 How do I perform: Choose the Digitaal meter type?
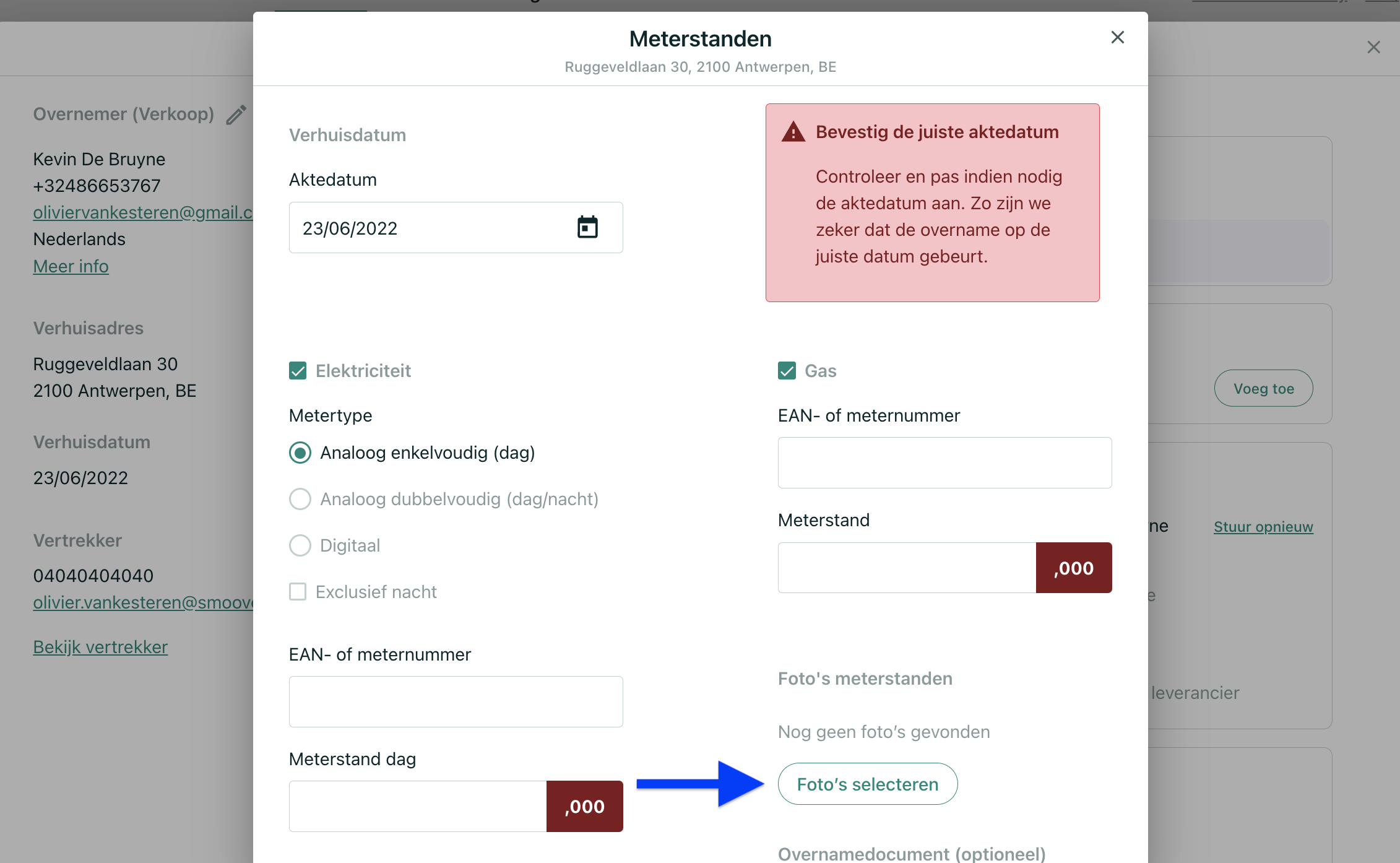coord(300,545)
